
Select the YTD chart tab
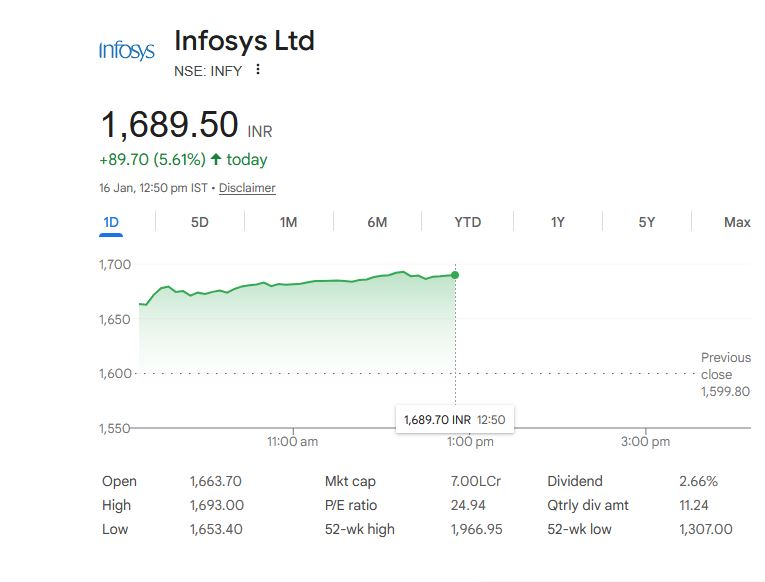click(x=467, y=222)
